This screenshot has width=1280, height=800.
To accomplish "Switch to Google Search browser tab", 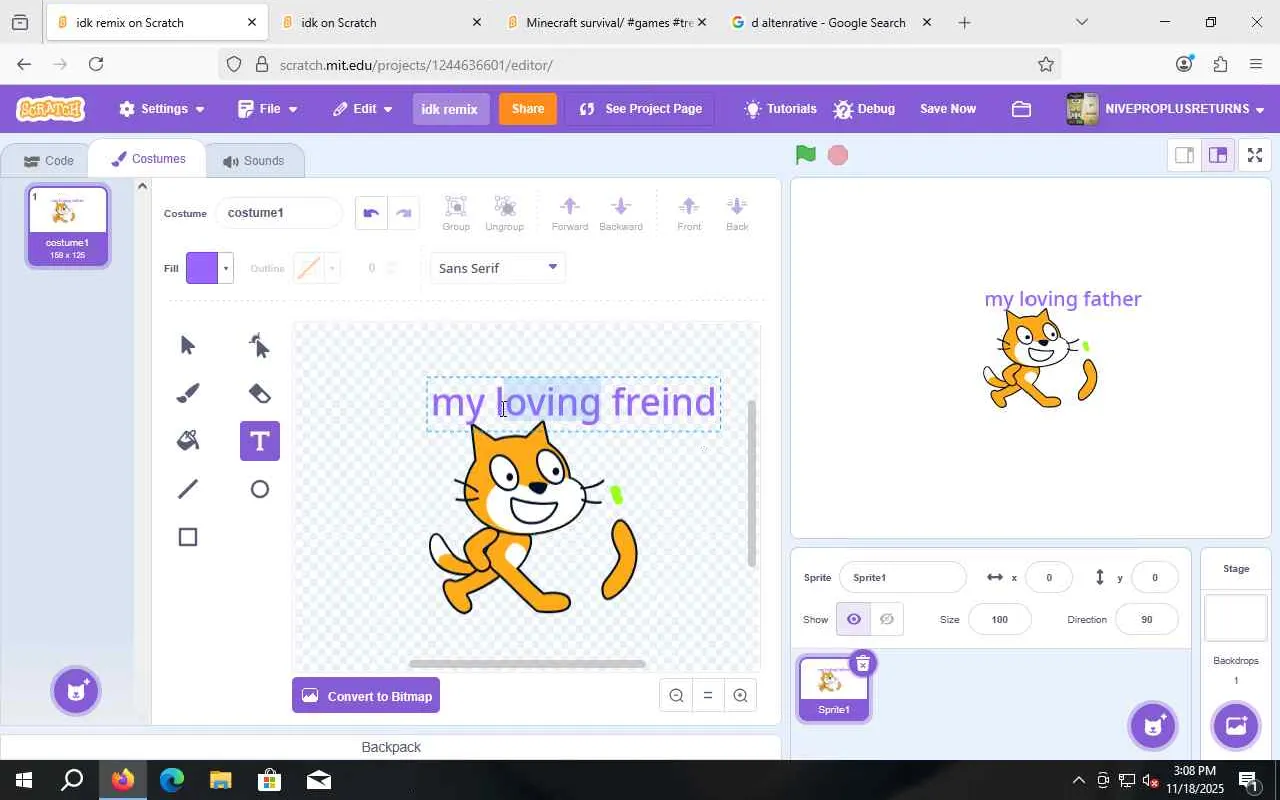I will tap(830, 22).
